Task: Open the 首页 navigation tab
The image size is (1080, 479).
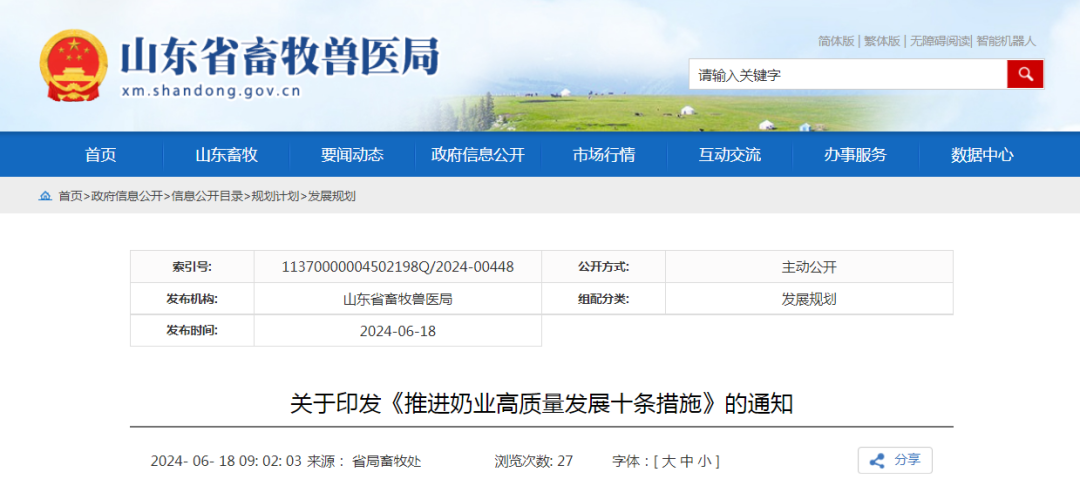Action: click(101, 155)
